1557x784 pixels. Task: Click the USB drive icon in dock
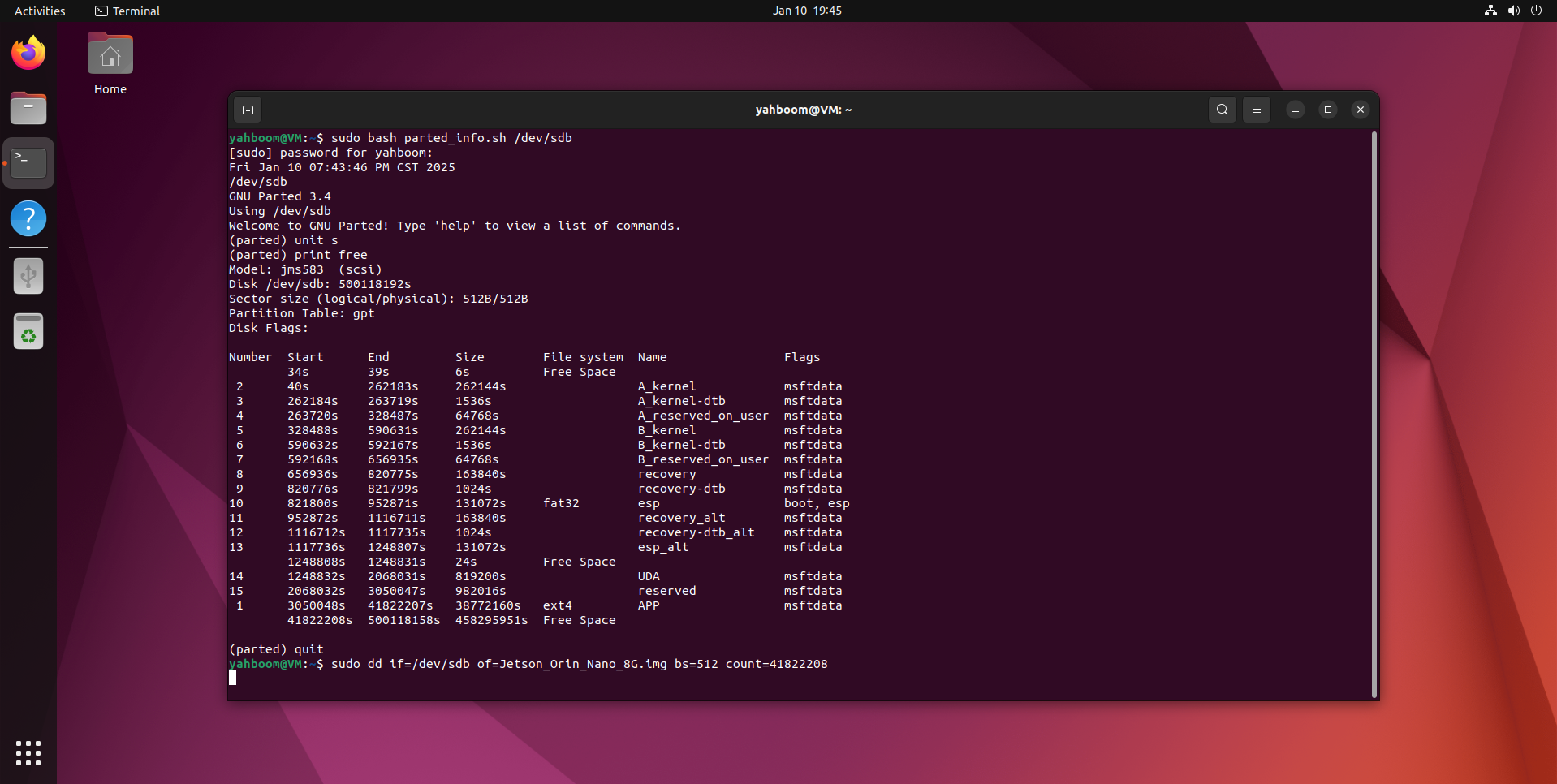point(28,277)
